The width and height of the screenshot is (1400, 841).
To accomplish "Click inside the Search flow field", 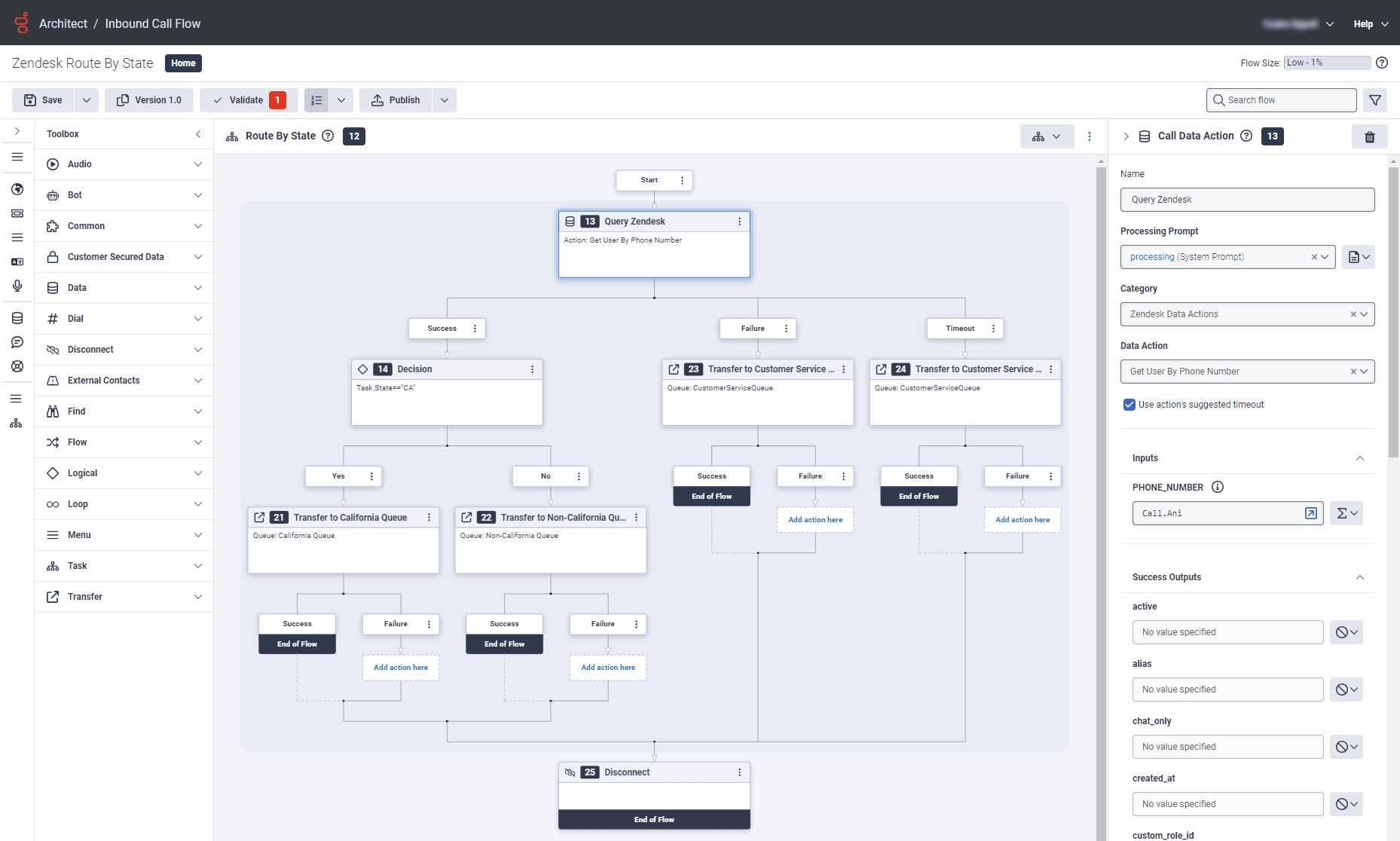I will (x=1281, y=99).
